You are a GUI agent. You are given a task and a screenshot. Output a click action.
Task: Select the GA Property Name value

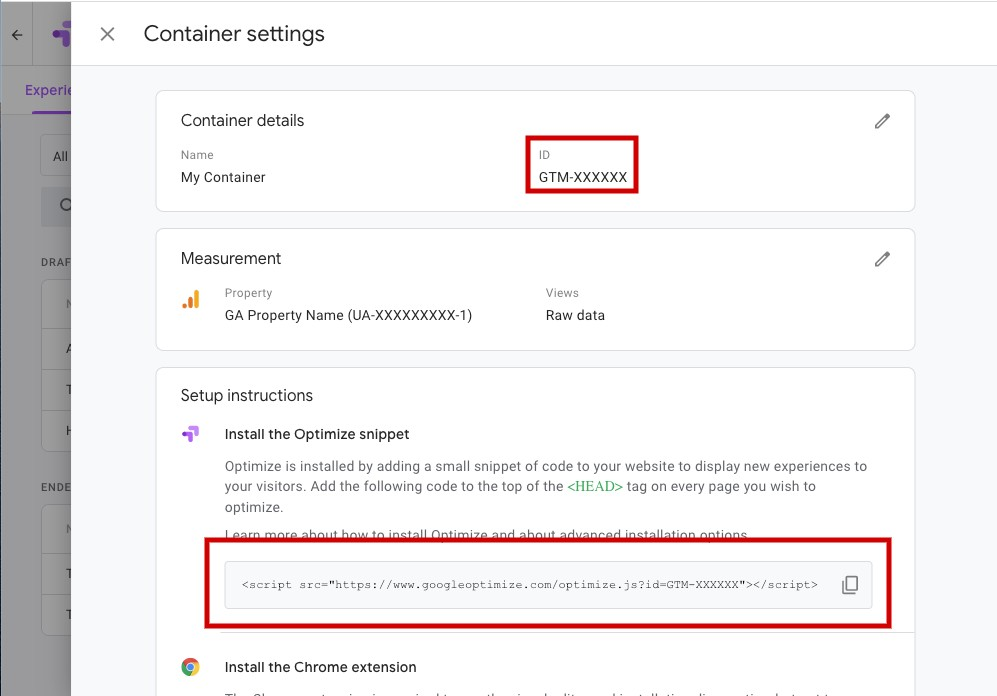pyautogui.click(x=348, y=315)
